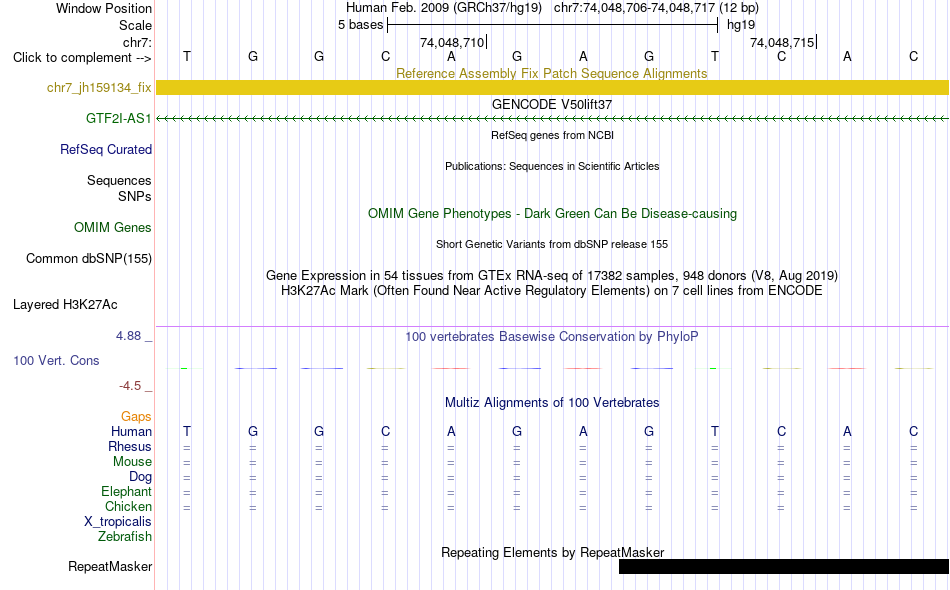Click the SNPs track label
The height and width of the screenshot is (590, 950).
135,197
